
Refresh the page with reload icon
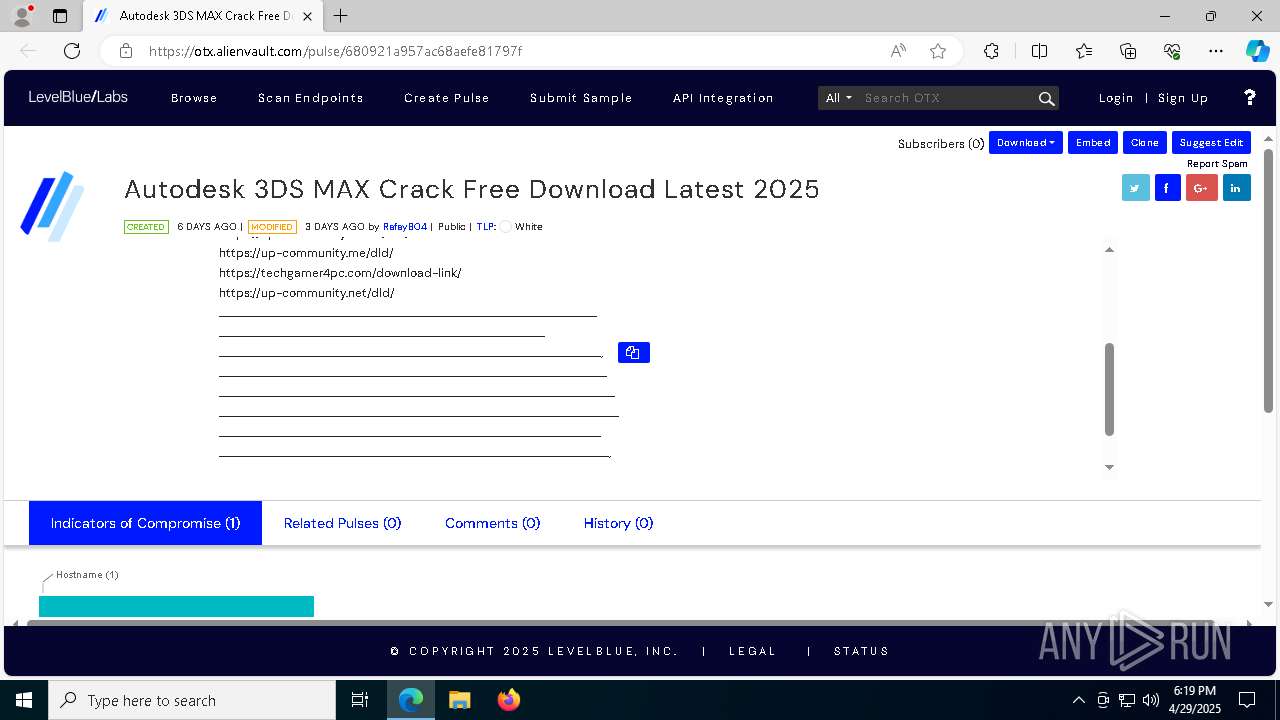[x=72, y=51]
